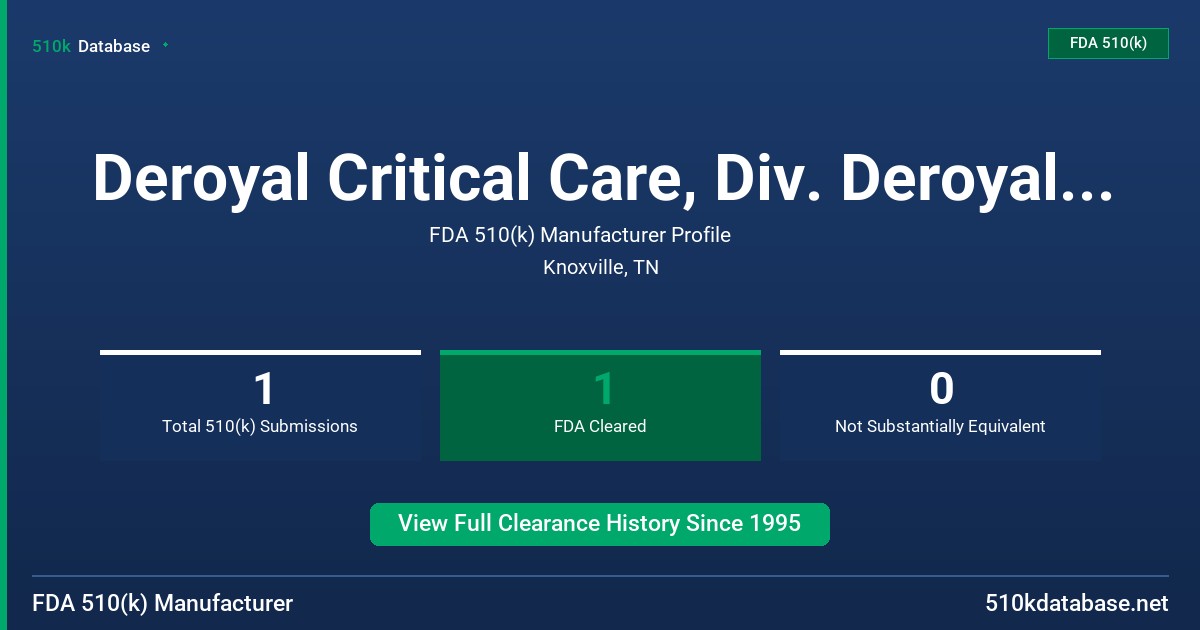Select the Total 510(k) Submissions card
This screenshot has height=630, width=1200.
[260, 405]
